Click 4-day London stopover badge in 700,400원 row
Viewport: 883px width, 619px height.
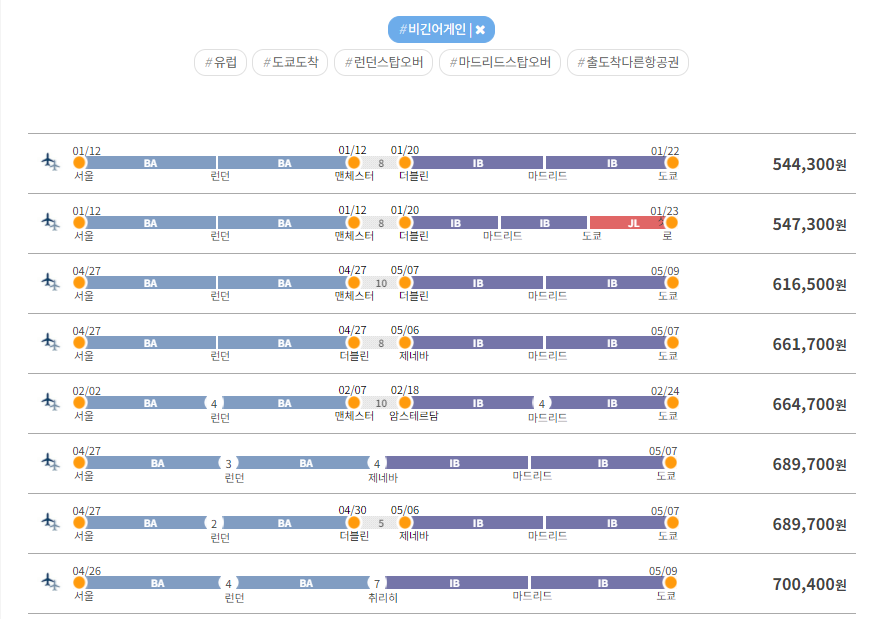[228, 584]
